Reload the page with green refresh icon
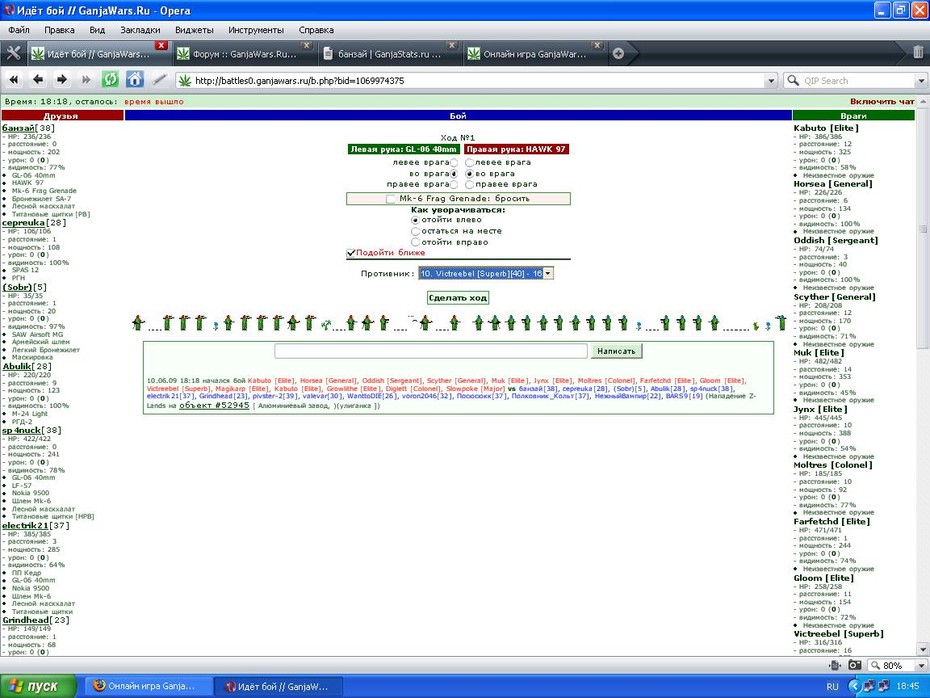 pos(110,79)
